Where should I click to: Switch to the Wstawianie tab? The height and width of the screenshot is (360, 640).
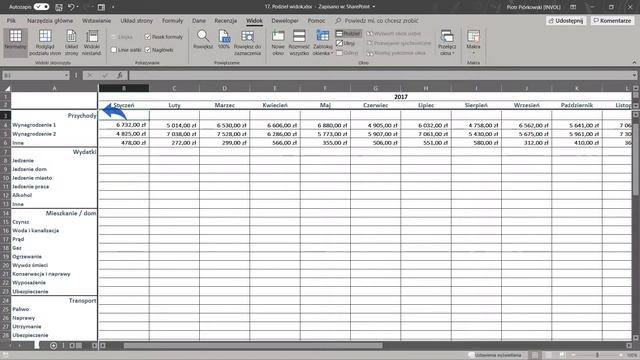tap(96, 20)
